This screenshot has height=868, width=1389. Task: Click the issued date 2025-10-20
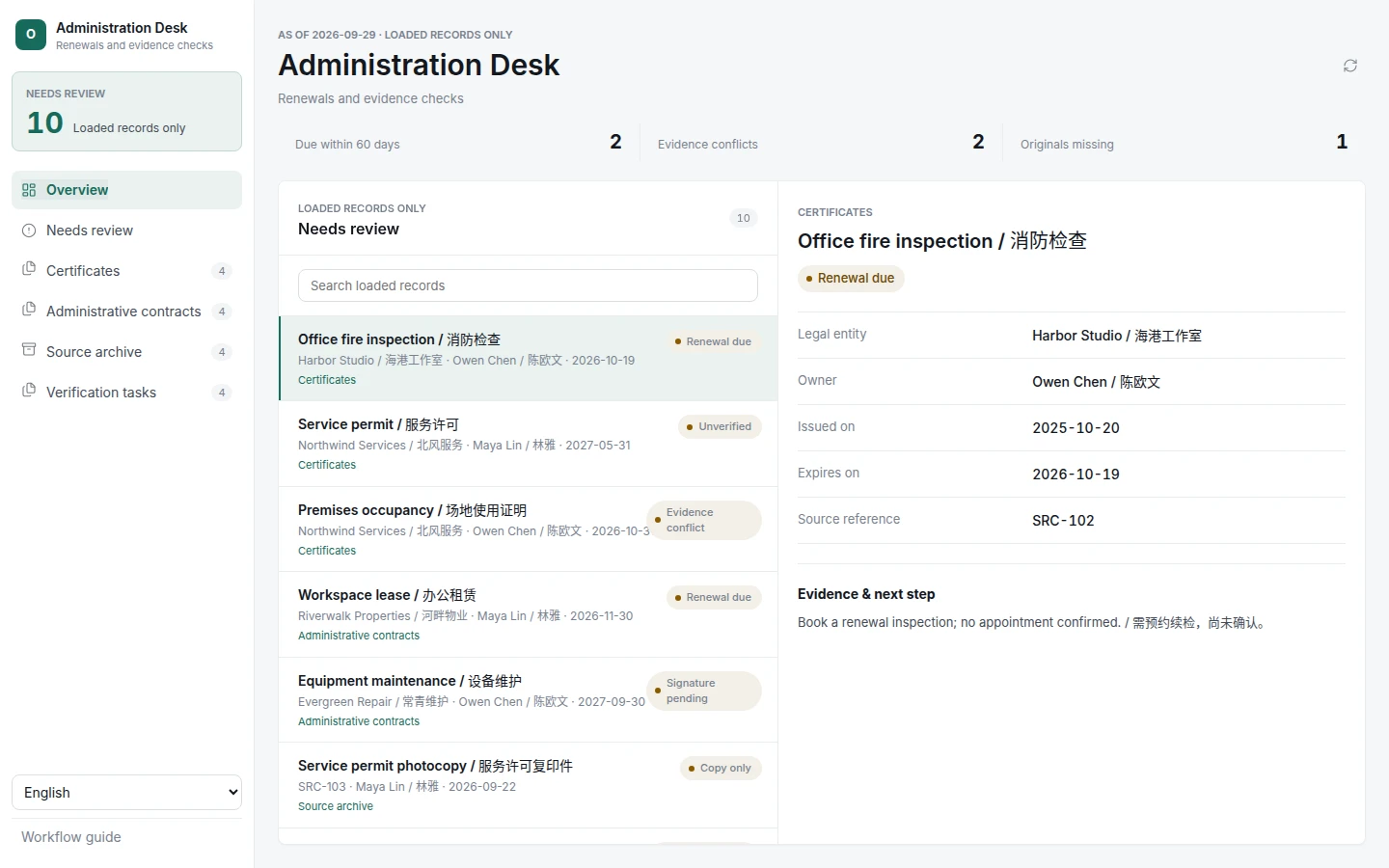[1076, 428]
